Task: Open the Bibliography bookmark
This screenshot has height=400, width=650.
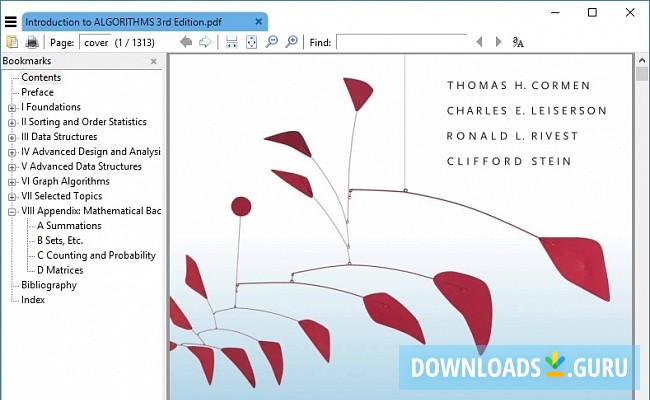Action: [x=49, y=285]
